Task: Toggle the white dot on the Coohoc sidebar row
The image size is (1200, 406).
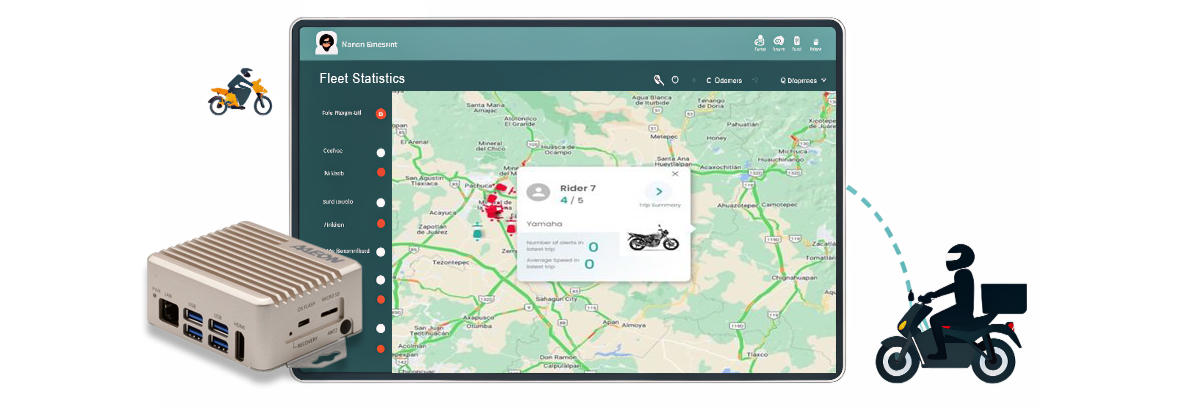Action: click(x=380, y=152)
